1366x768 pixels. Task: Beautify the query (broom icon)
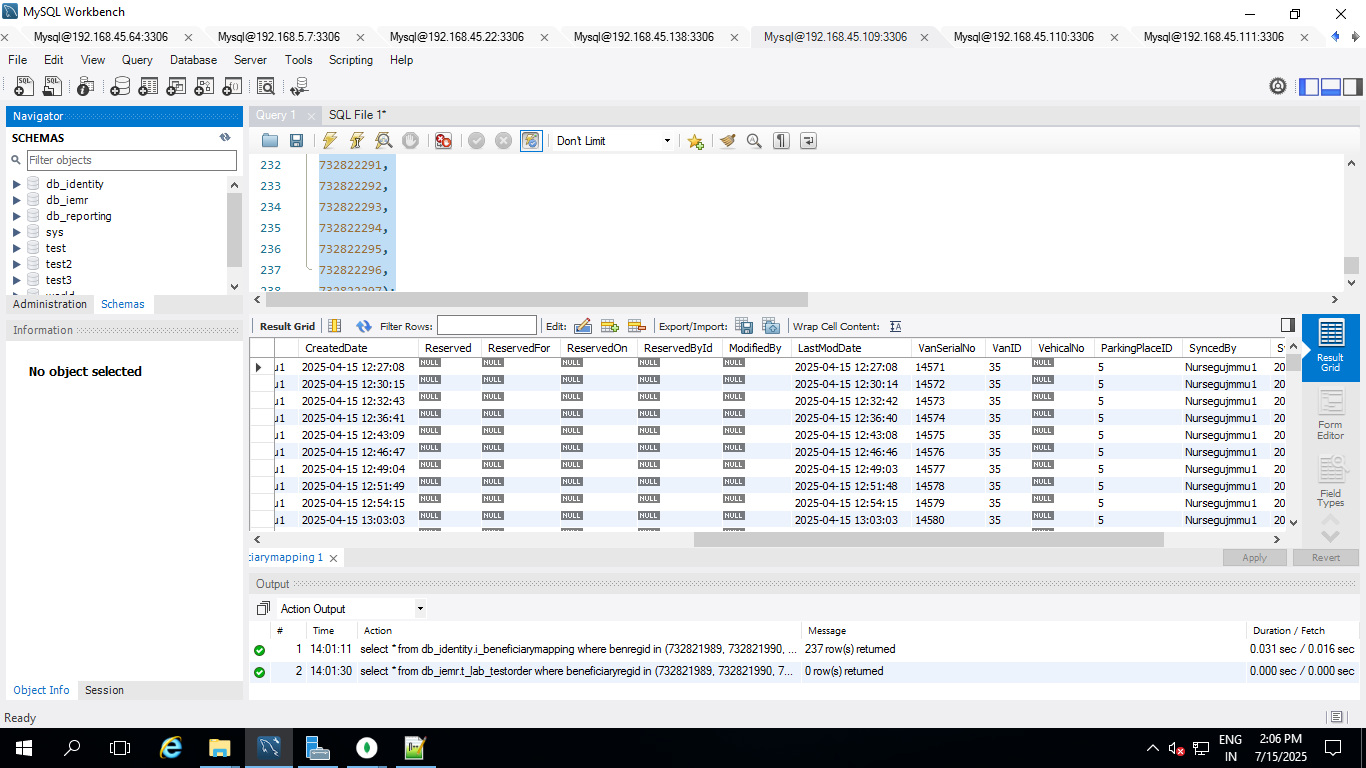point(727,141)
